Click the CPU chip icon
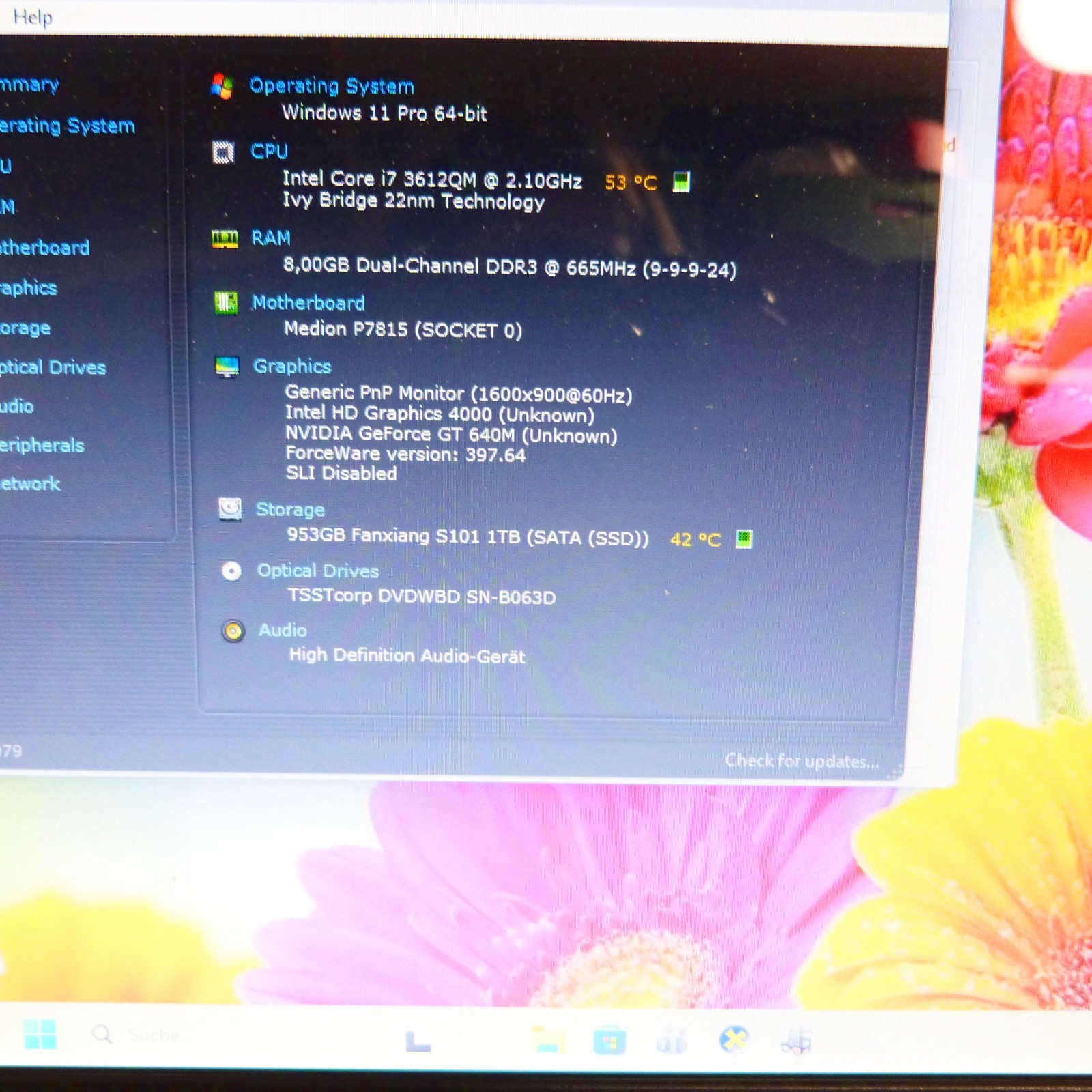The height and width of the screenshot is (1092, 1092). click(223, 152)
